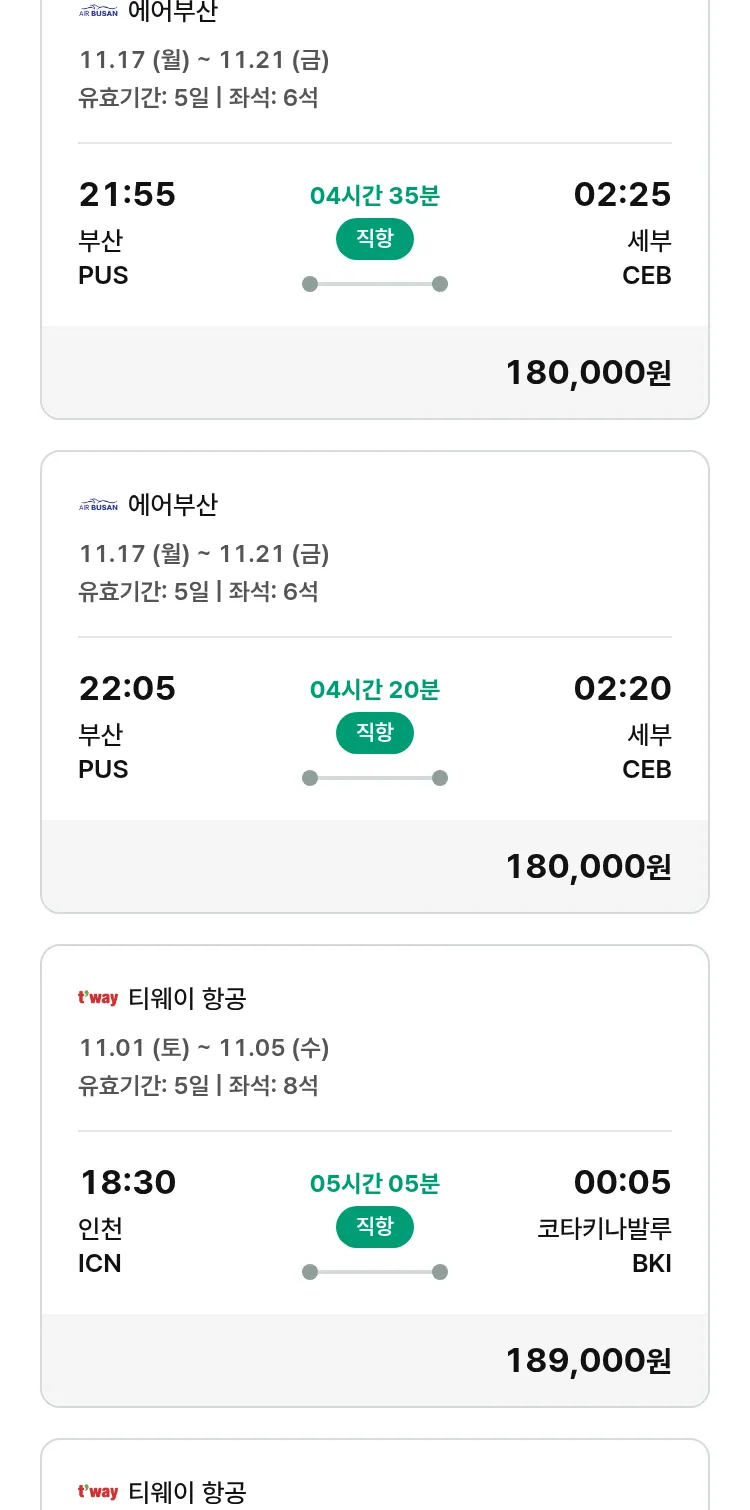Tap the 00:05 arrival time

[622, 1183]
